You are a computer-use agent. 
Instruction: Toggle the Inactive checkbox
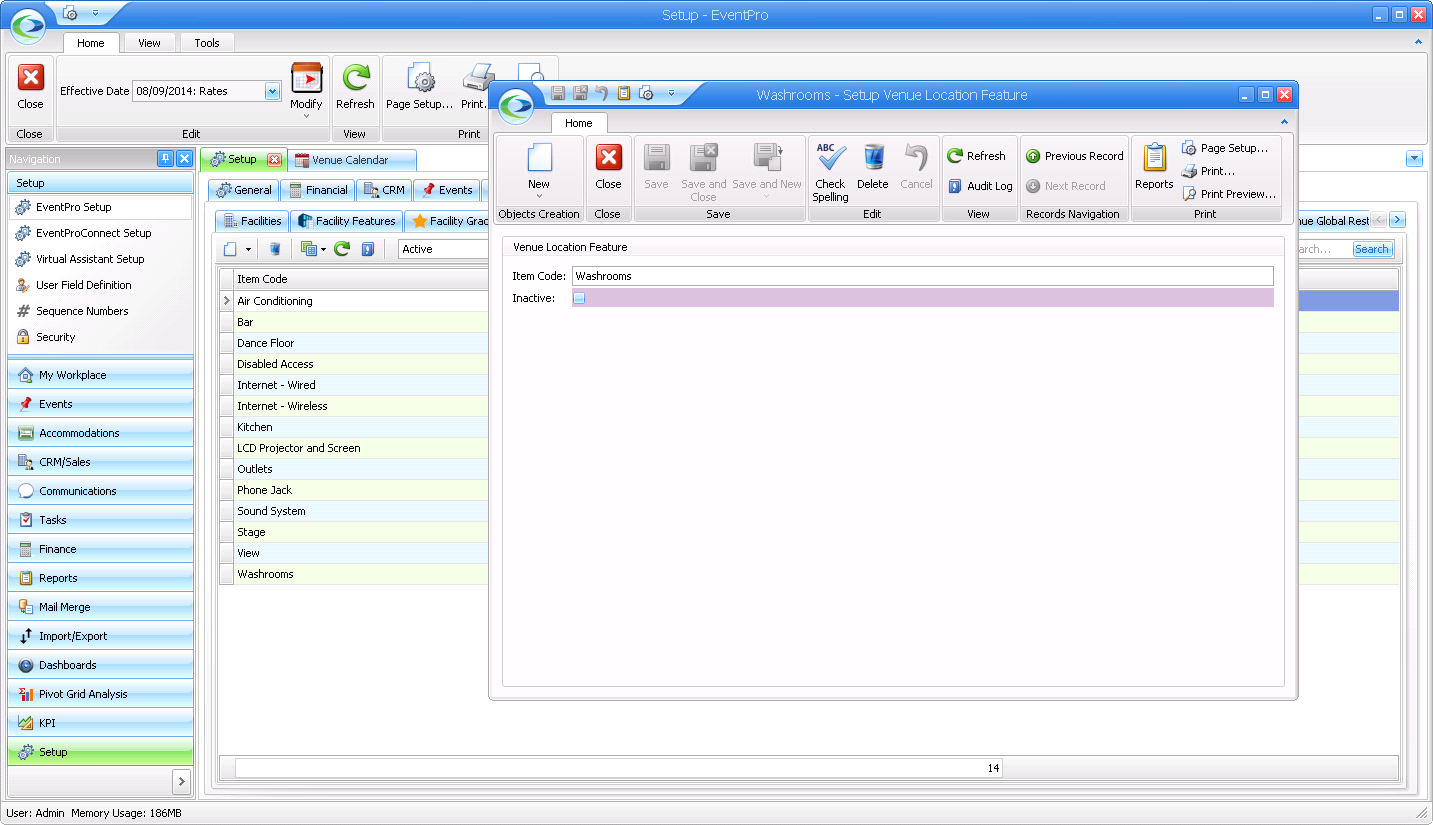point(579,298)
